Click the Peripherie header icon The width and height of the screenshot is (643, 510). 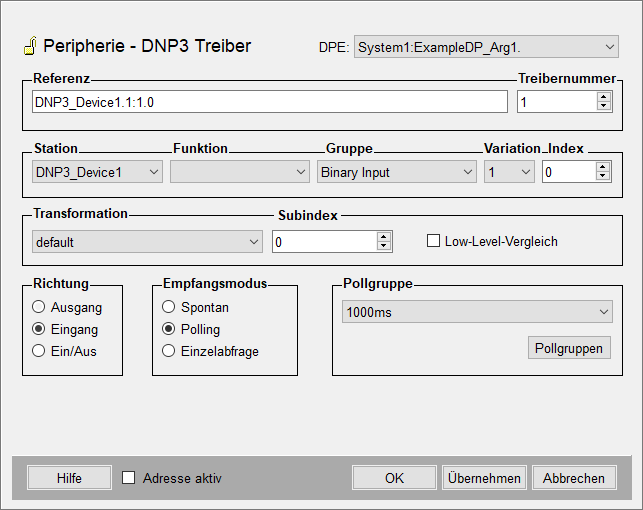tap(29, 46)
